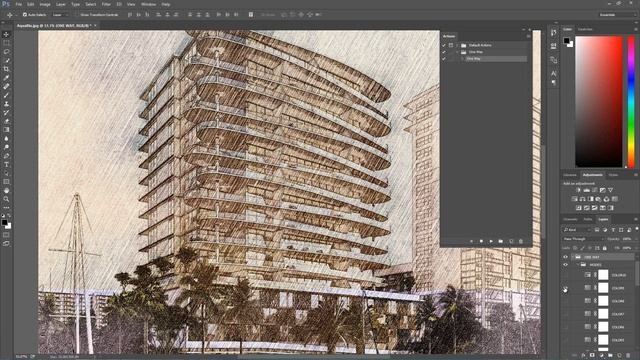The width and height of the screenshot is (640, 360).
Task: Switch to the Swatches tab
Action: coord(585,29)
